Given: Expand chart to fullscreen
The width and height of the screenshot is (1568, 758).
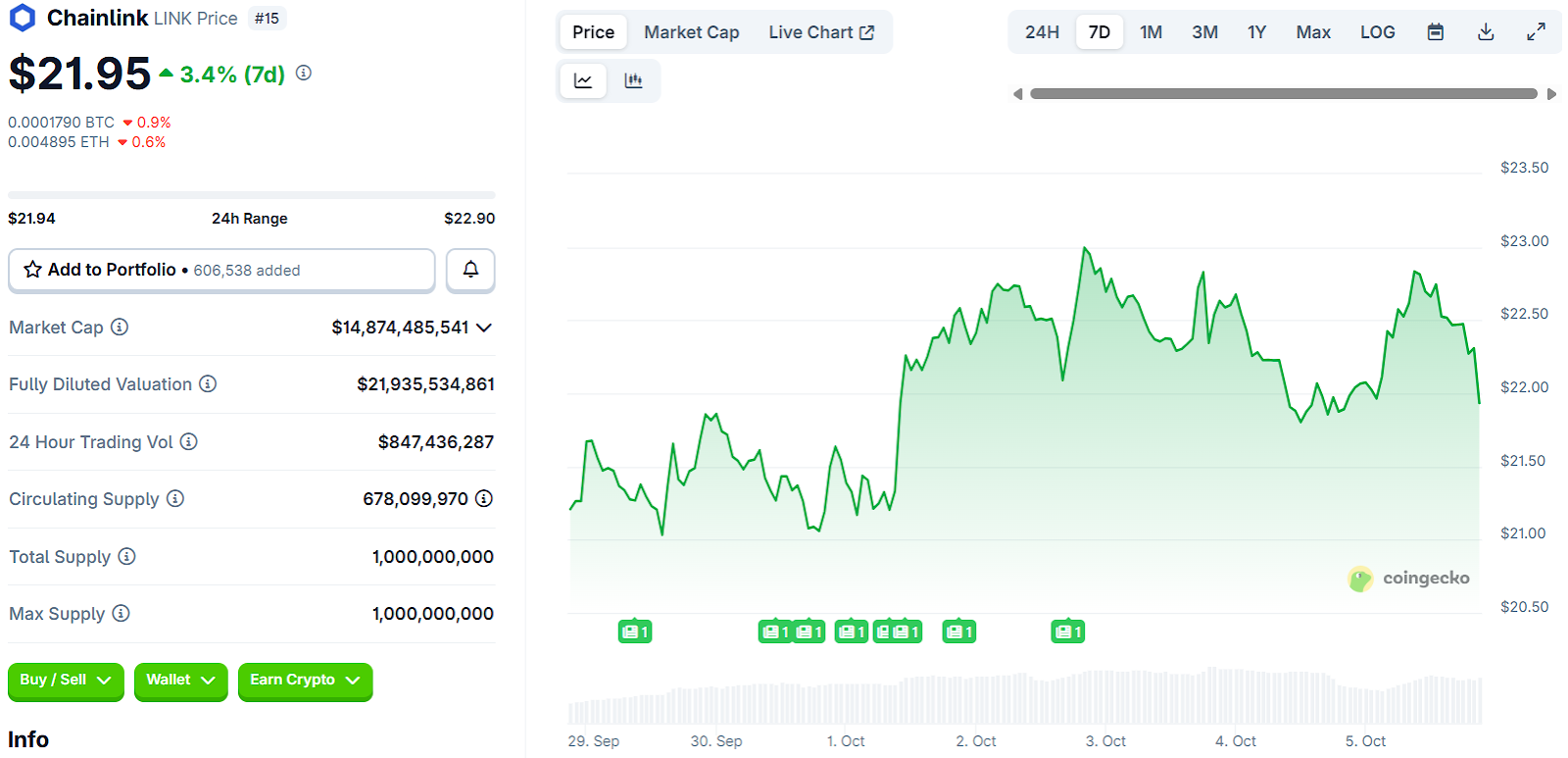Looking at the screenshot, I should click(x=1536, y=32).
